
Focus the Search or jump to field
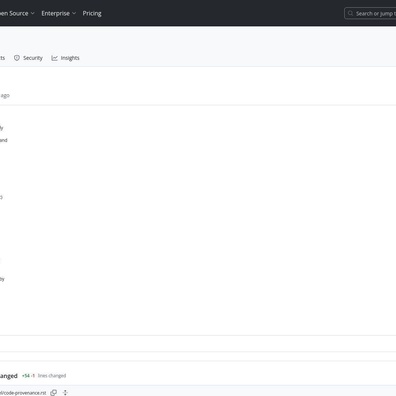tap(370, 14)
